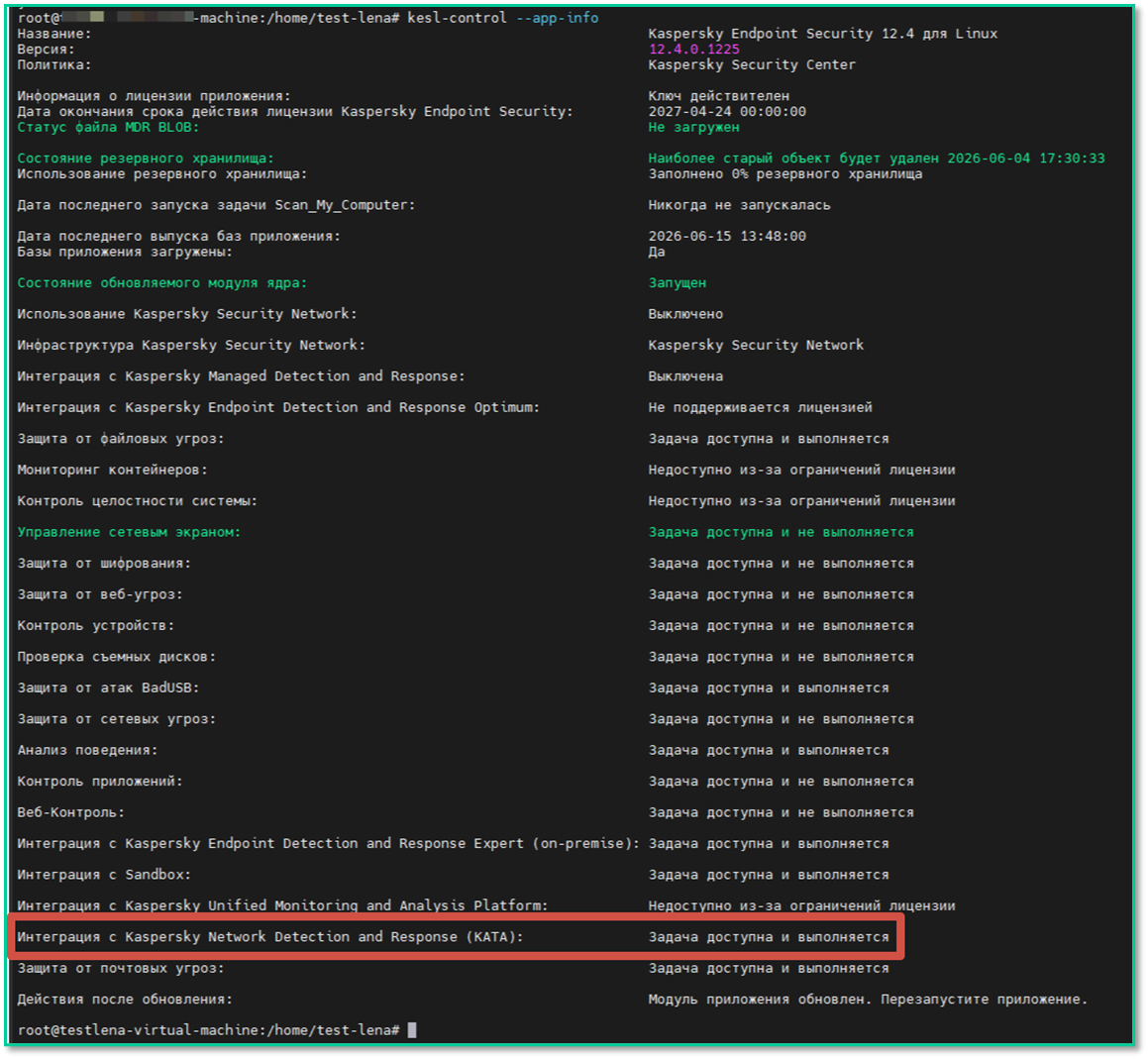This screenshot has height=1059, width=1148.
Task: Click 'Действия после обновления:' label
Action: (x=125, y=999)
